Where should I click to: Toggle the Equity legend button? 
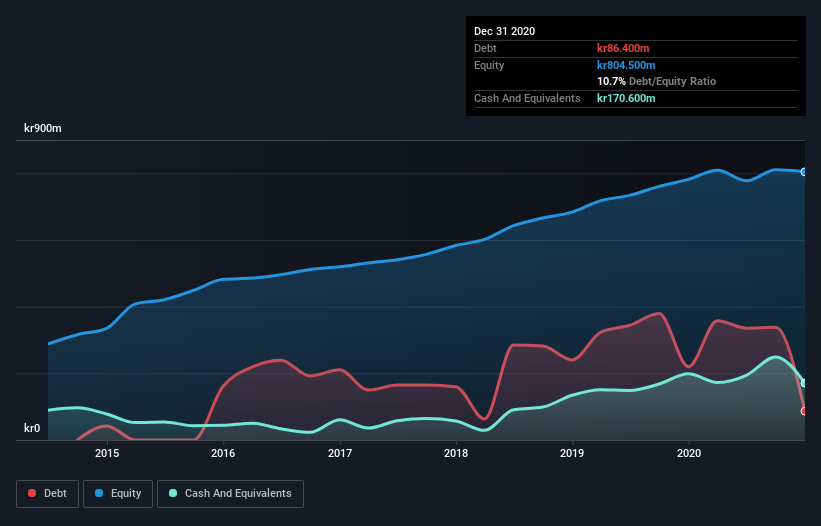point(118,494)
